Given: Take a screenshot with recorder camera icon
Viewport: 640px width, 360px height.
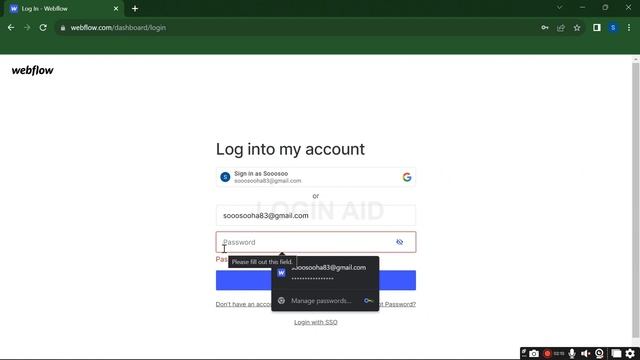Looking at the screenshot, I should (534, 353).
